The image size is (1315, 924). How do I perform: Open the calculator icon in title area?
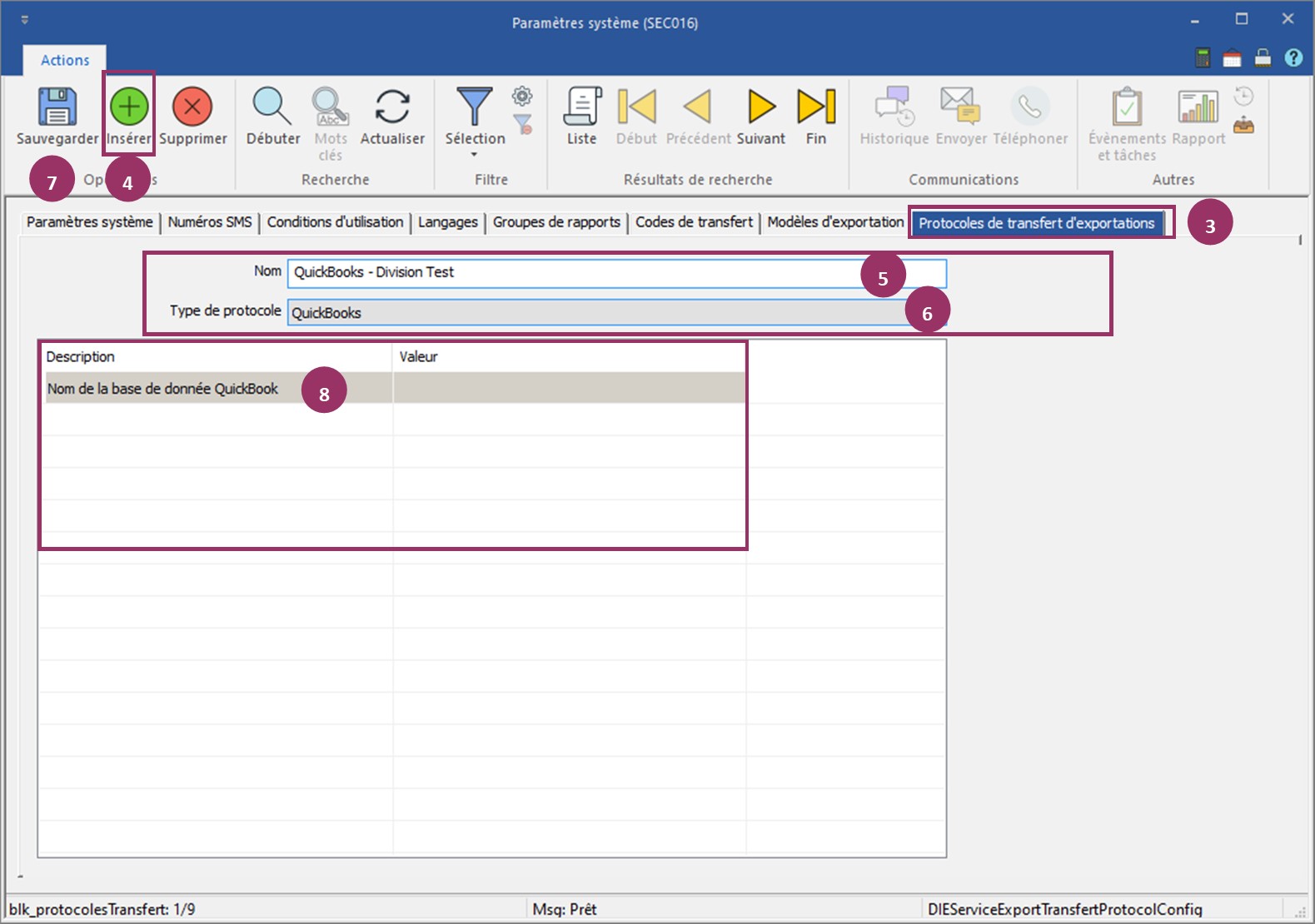1203,57
